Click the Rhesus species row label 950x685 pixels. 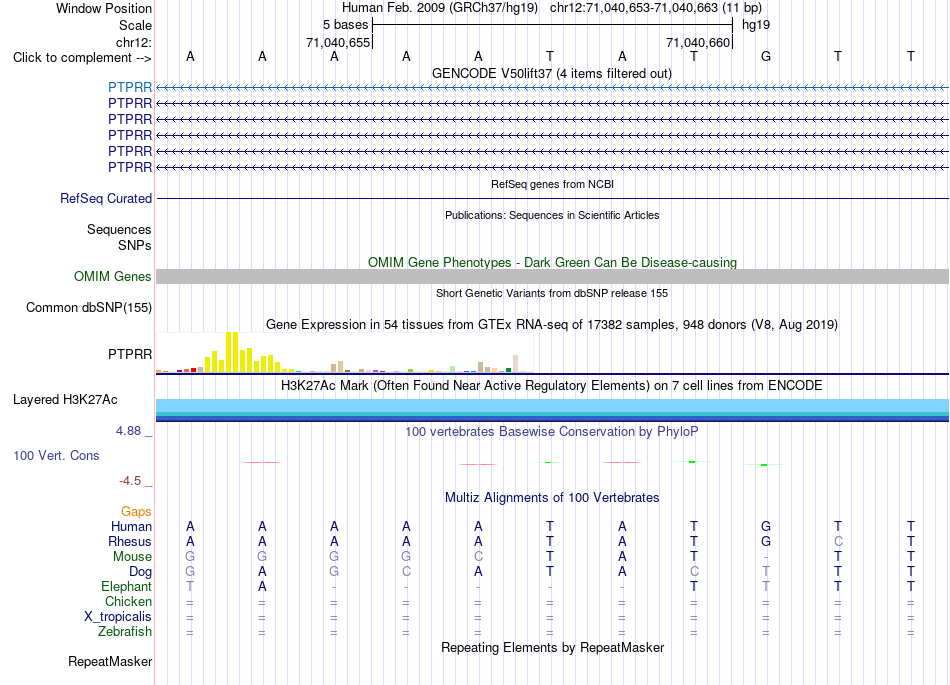[x=130, y=541]
